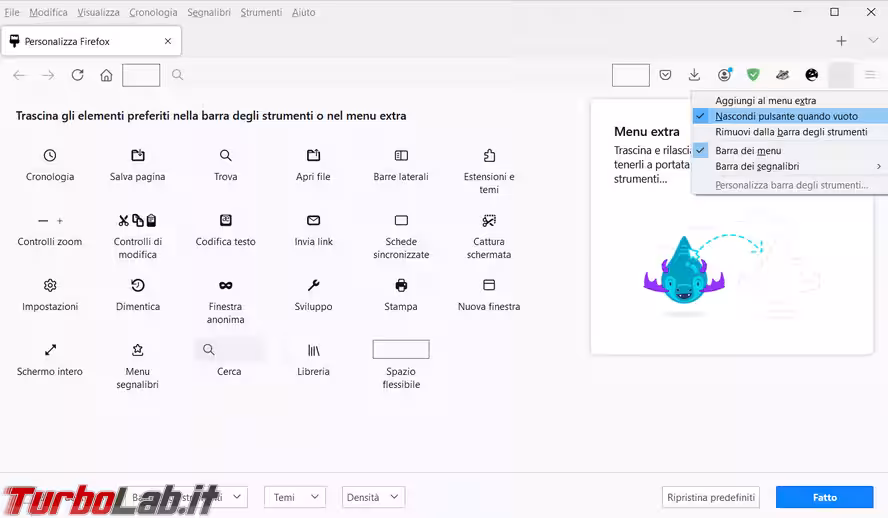Screen dimensions: 888x518
Task: Click the dragon illustration in Menu extra
Action: [684, 270]
